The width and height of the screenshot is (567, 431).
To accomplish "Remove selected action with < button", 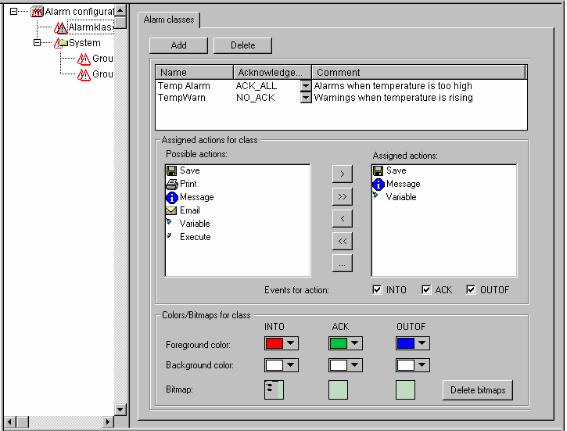I will (342, 219).
